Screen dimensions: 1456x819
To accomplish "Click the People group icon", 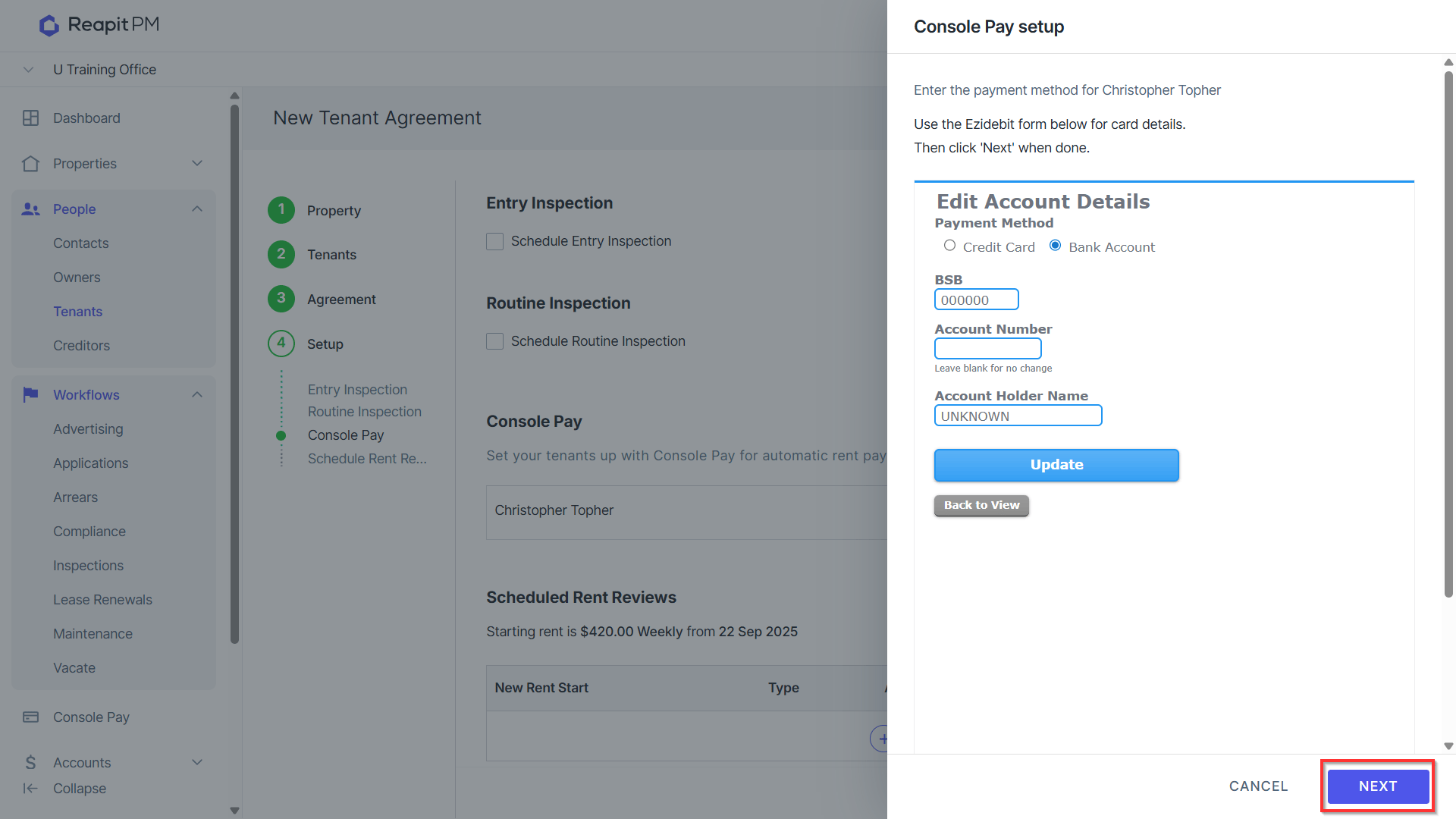I will 31,209.
